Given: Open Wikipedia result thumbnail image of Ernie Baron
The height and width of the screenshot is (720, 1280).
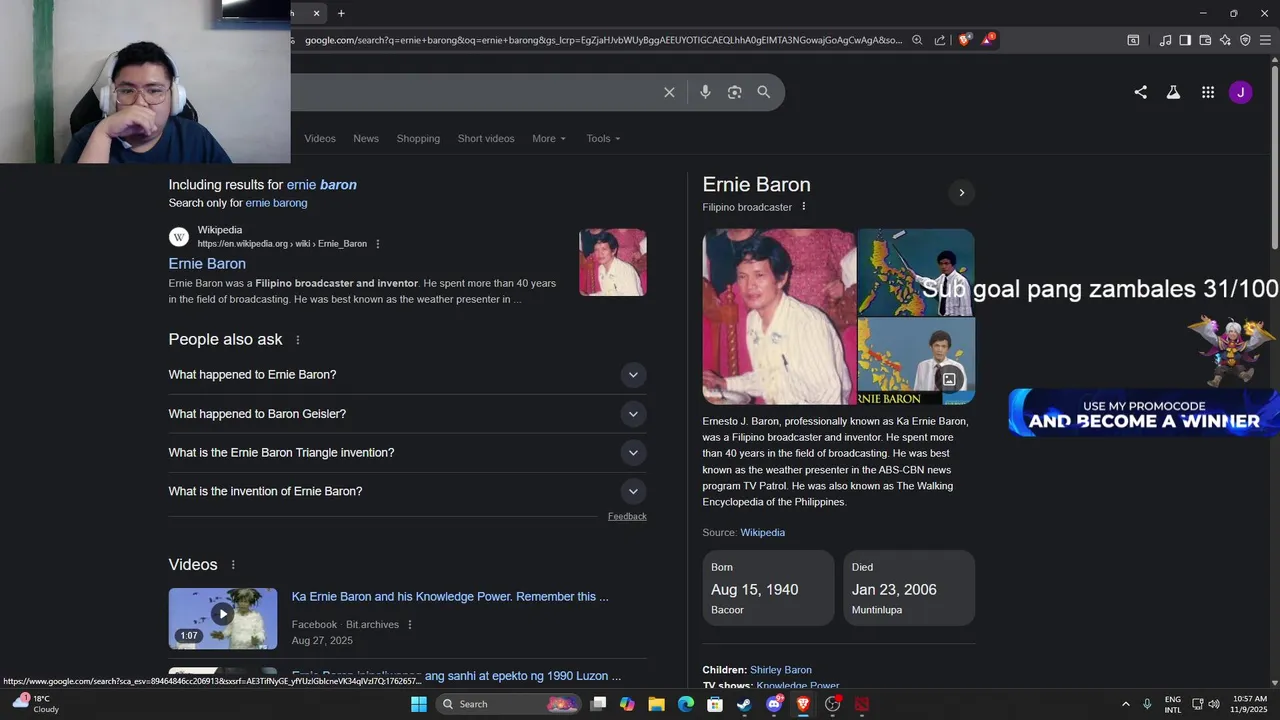Looking at the screenshot, I should pos(613,262).
